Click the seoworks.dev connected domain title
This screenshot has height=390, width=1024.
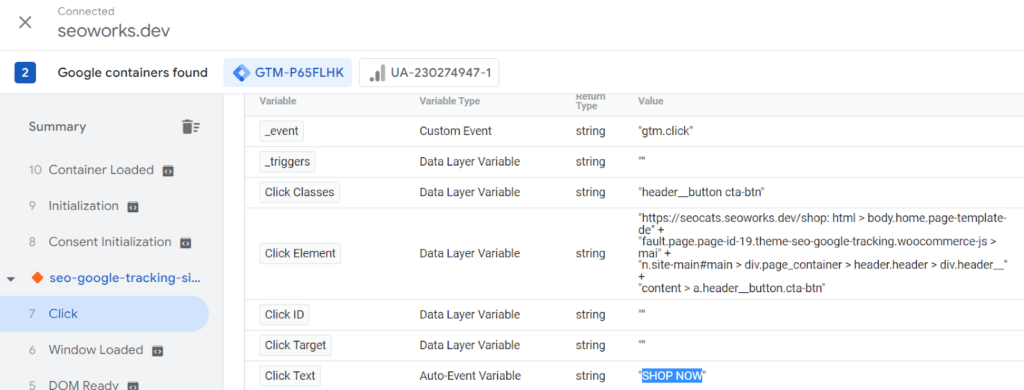click(114, 31)
